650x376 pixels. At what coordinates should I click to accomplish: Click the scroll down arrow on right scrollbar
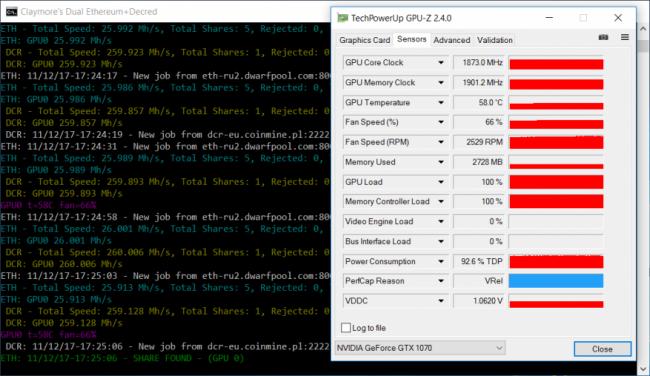point(643,368)
